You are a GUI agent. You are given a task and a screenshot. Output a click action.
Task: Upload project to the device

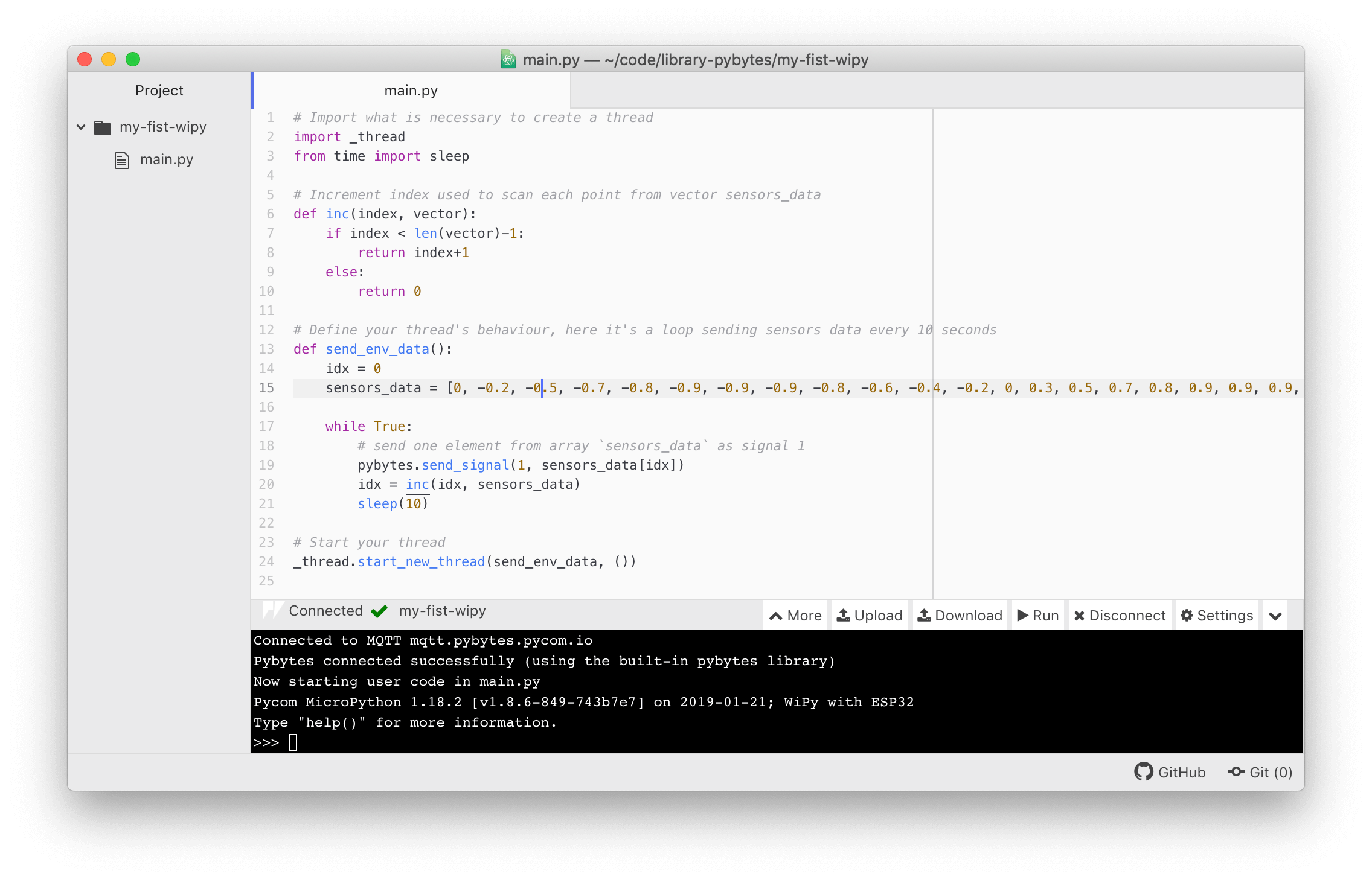(x=870, y=616)
